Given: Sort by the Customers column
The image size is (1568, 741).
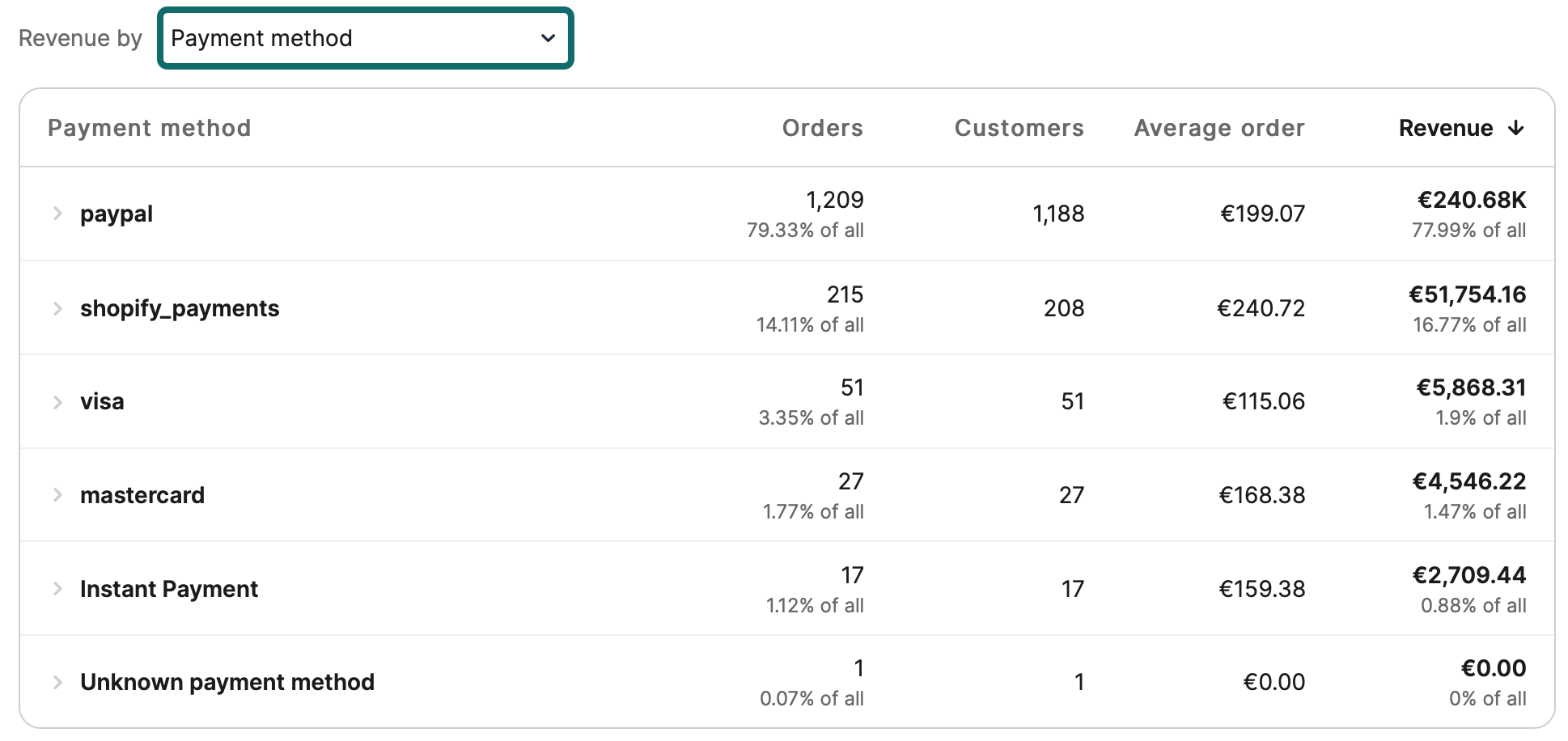Looking at the screenshot, I should (1019, 128).
